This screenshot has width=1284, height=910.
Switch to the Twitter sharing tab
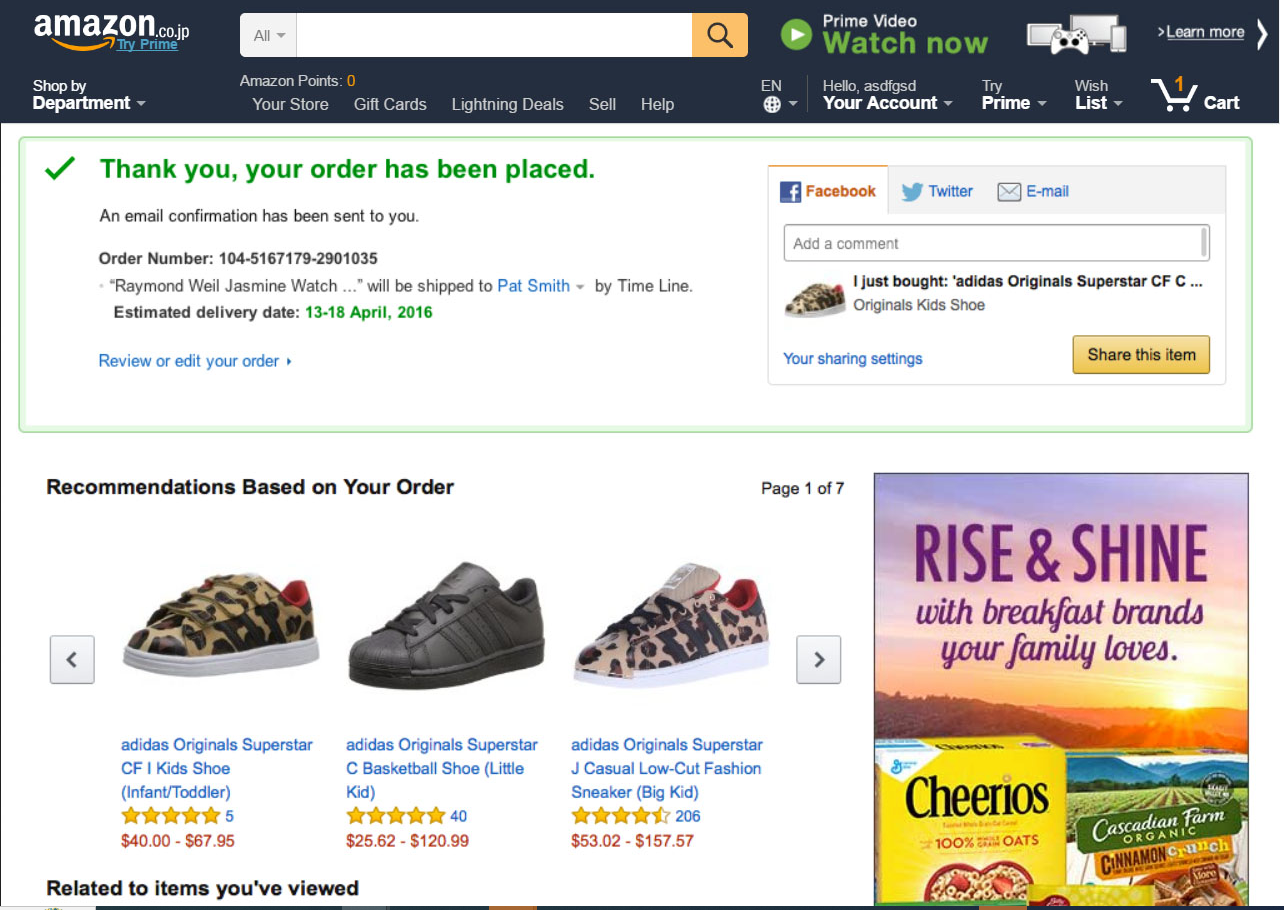(x=937, y=191)
